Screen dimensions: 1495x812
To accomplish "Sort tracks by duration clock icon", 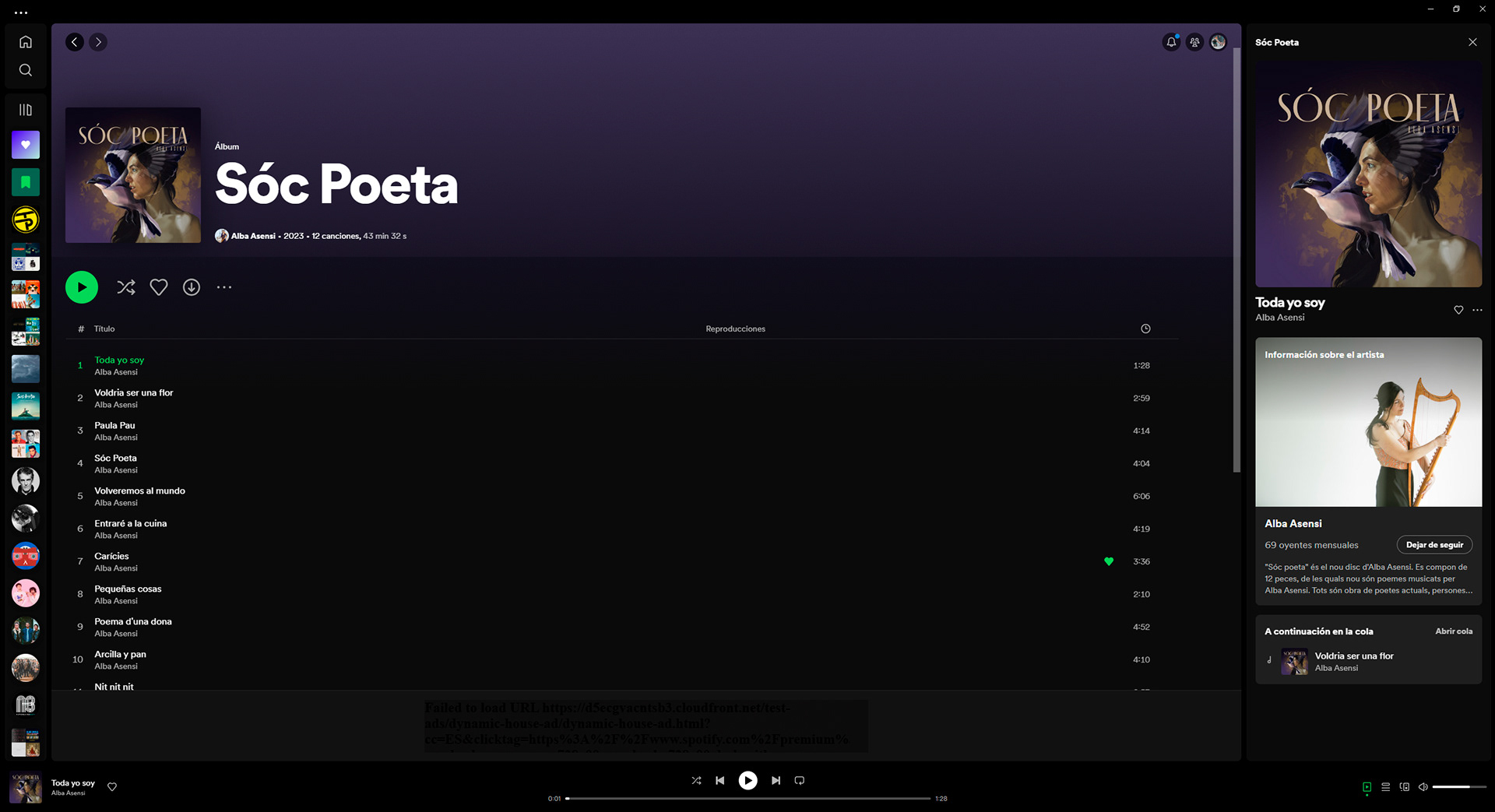I will click(x=1145, y=329).
